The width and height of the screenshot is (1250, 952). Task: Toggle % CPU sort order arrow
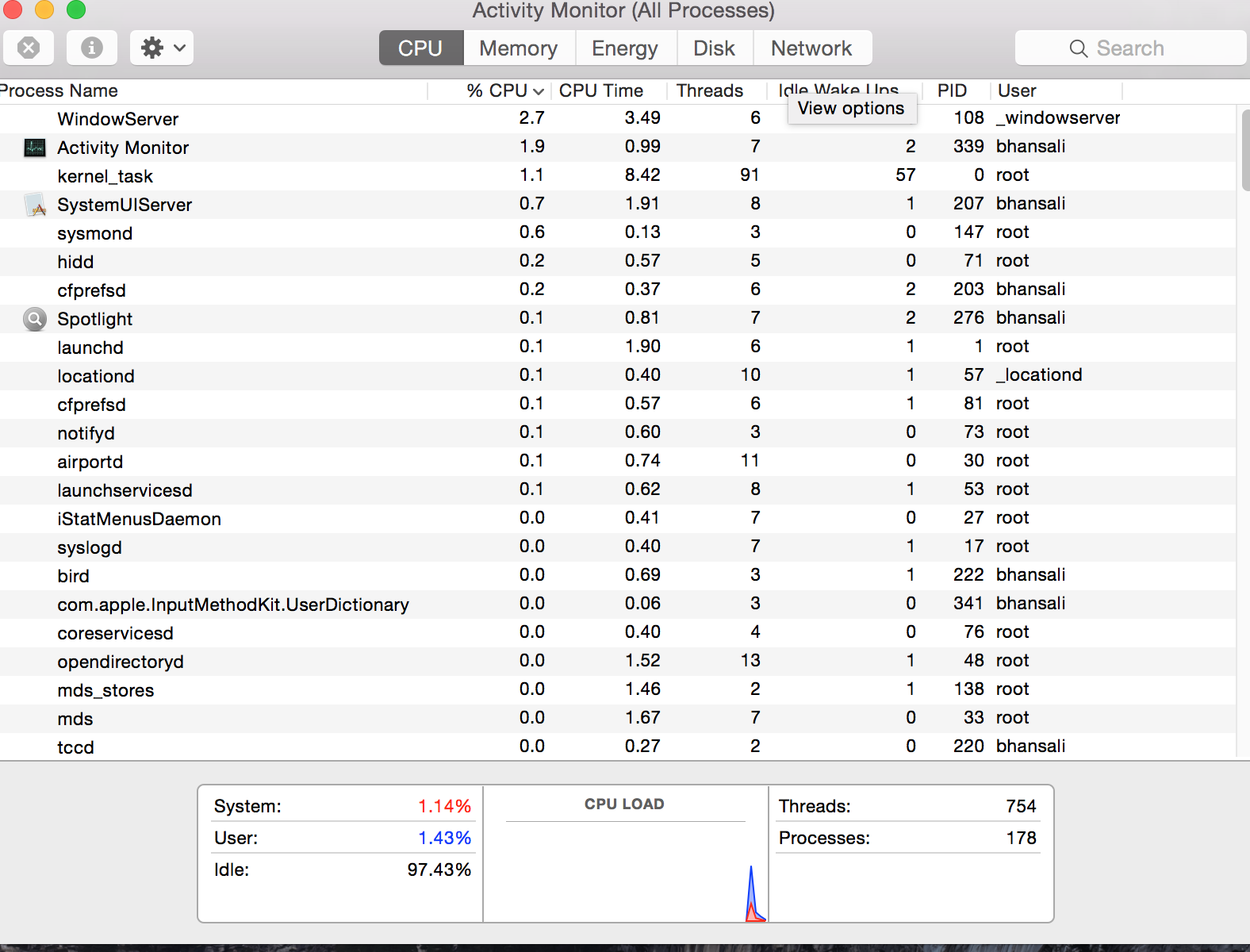coord(539,91)
